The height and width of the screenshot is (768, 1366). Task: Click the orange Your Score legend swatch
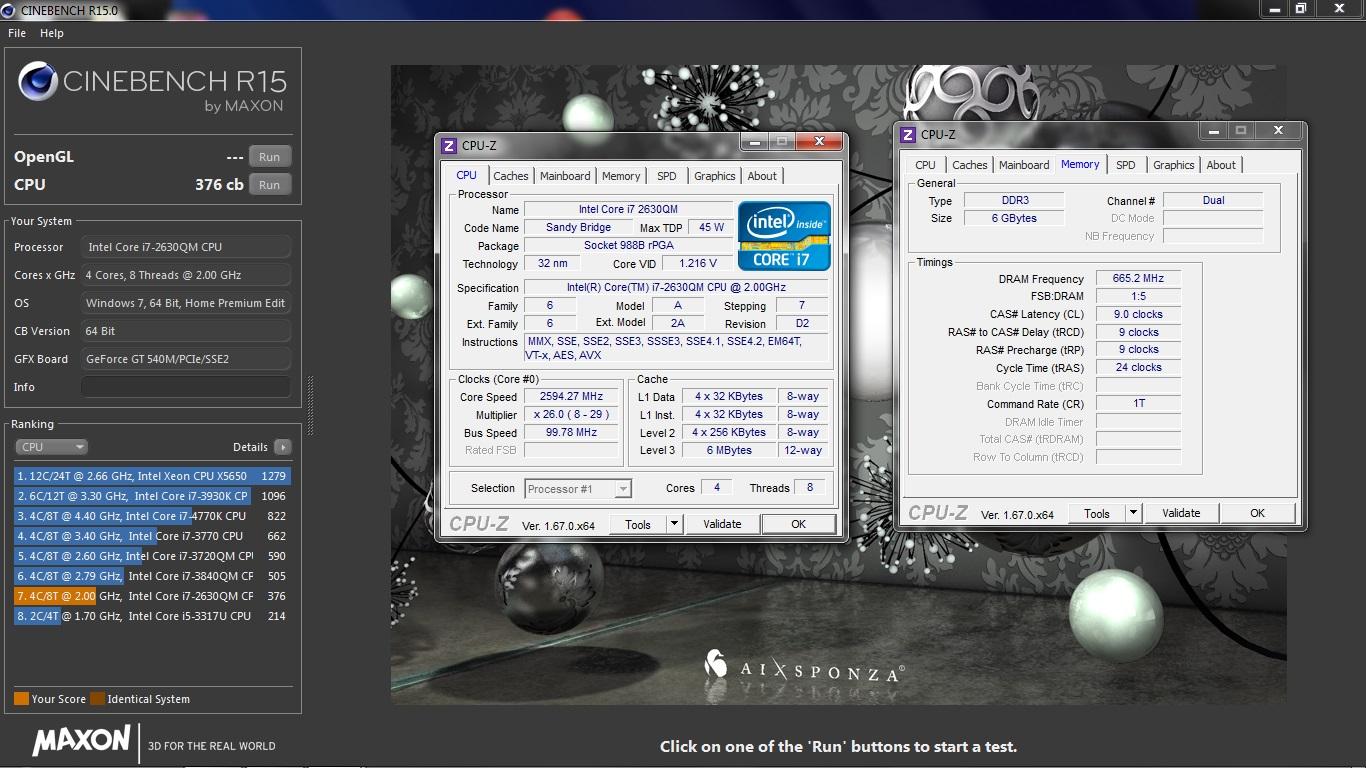coord(21,699)
